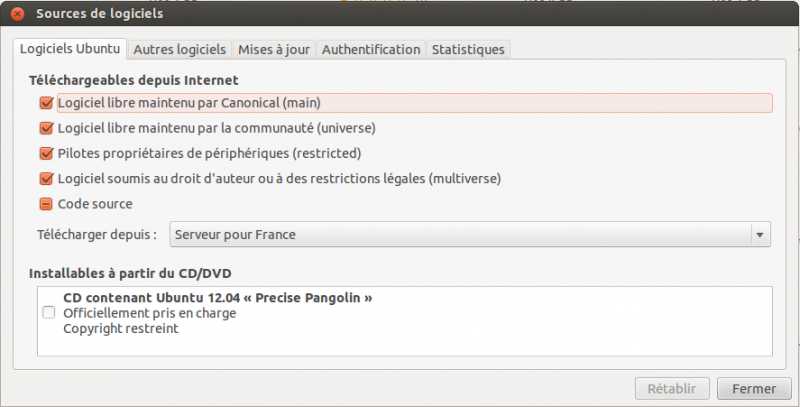Select the Logiciels Ubuntu tab
The height and width of the screenshot is (407, 800).
coord(71,49)
